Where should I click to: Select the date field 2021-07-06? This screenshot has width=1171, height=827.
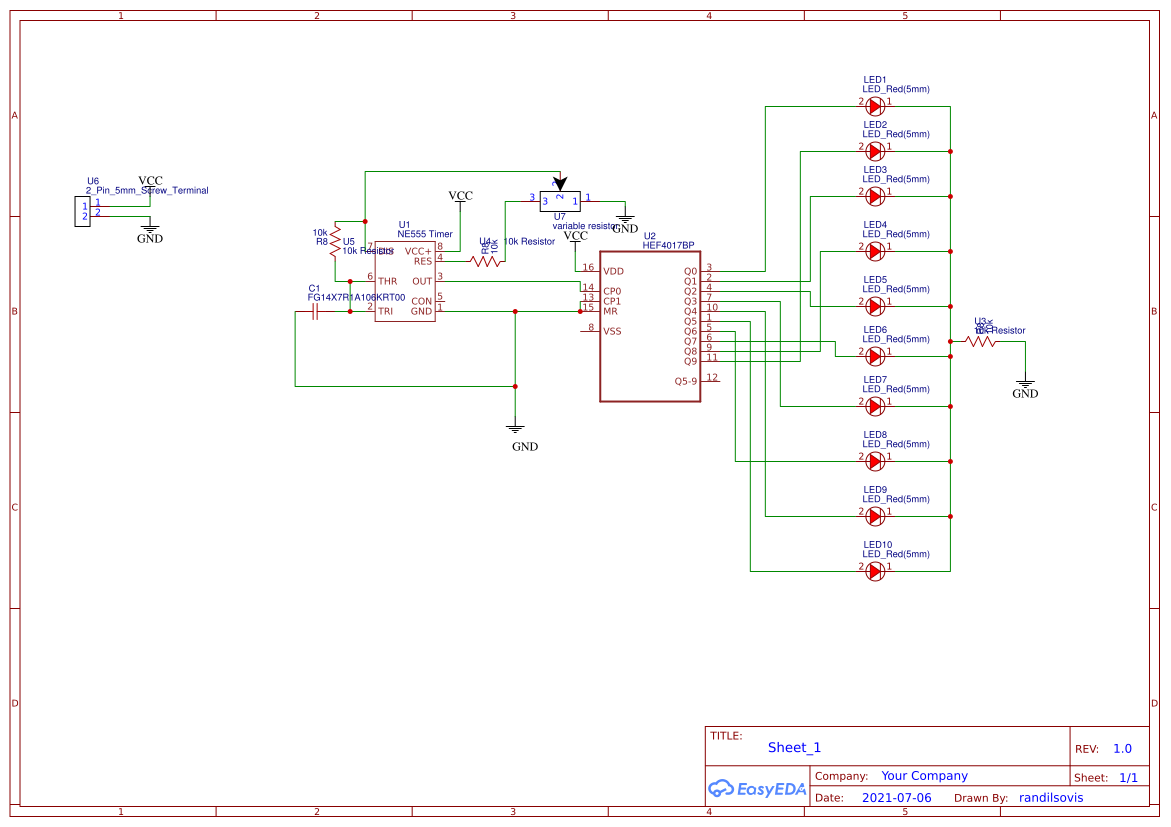click(x=895, y=797)
